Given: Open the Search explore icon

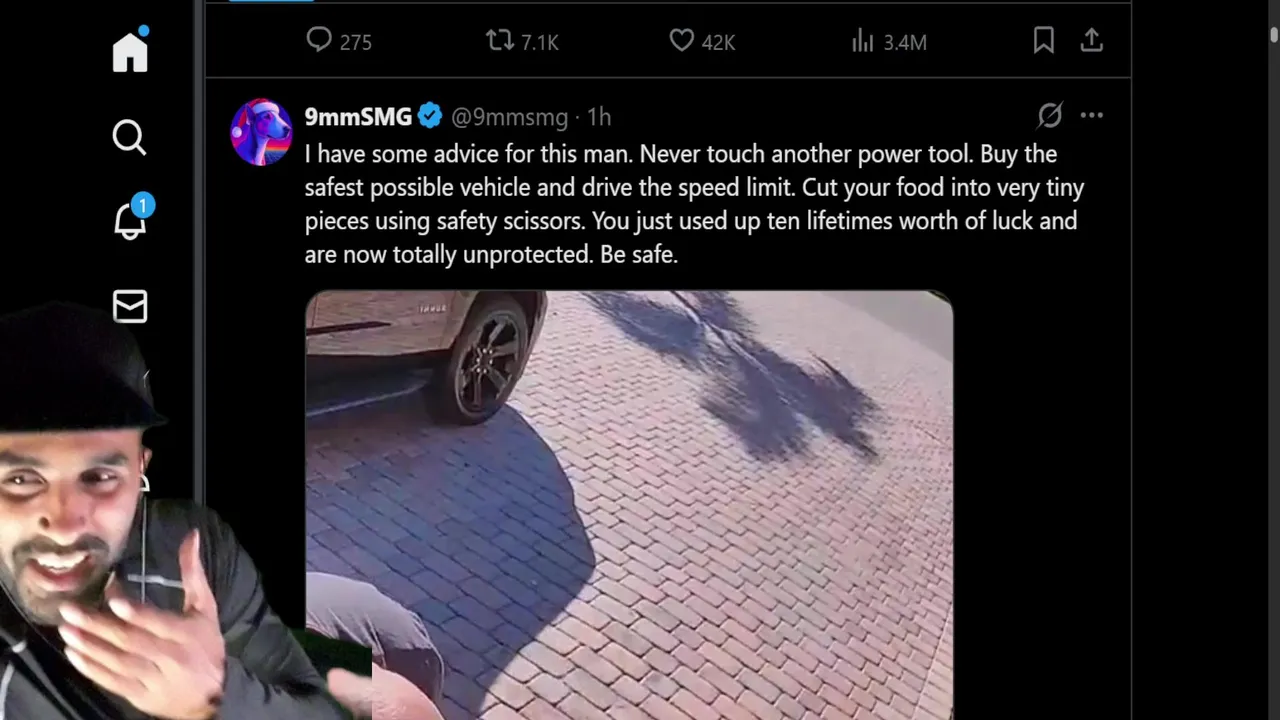Looking at the screenshot, I should (129, 137).
